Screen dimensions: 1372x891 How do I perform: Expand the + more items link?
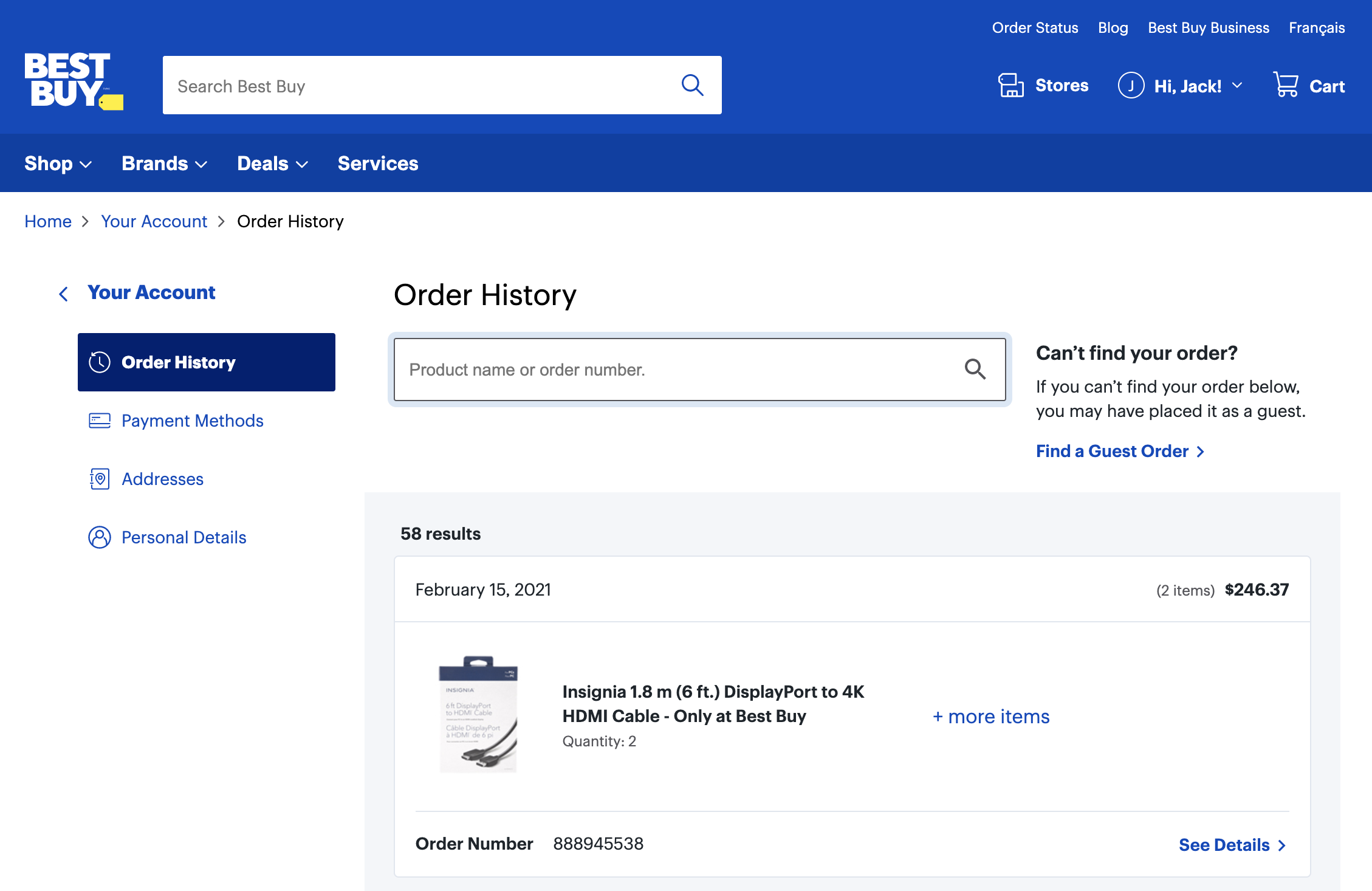point(991,717)
